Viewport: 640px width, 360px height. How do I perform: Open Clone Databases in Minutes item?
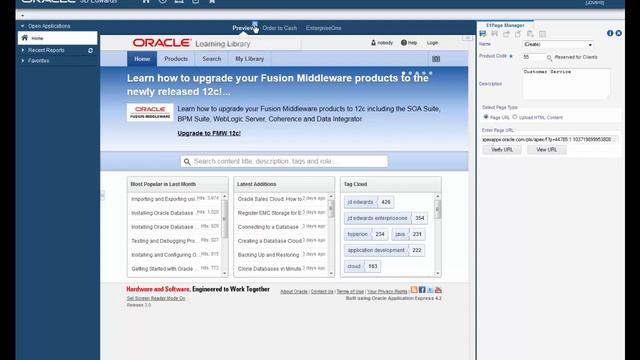click(x=269, y=269)
